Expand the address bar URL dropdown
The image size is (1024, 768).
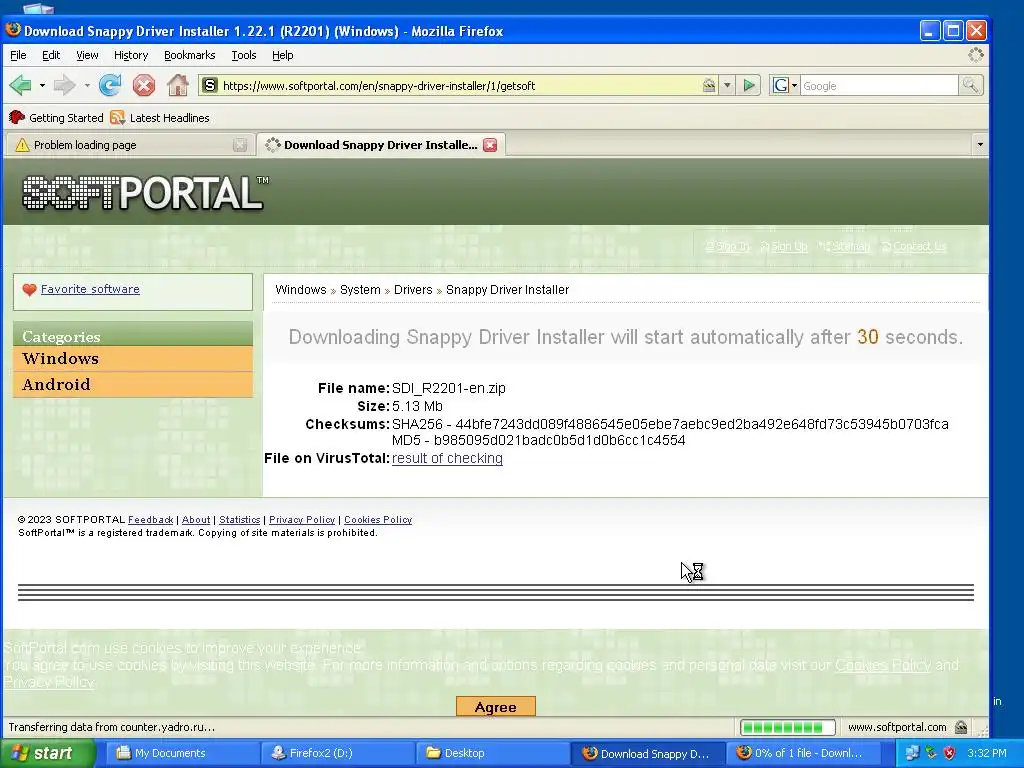[x=727, y=86]
